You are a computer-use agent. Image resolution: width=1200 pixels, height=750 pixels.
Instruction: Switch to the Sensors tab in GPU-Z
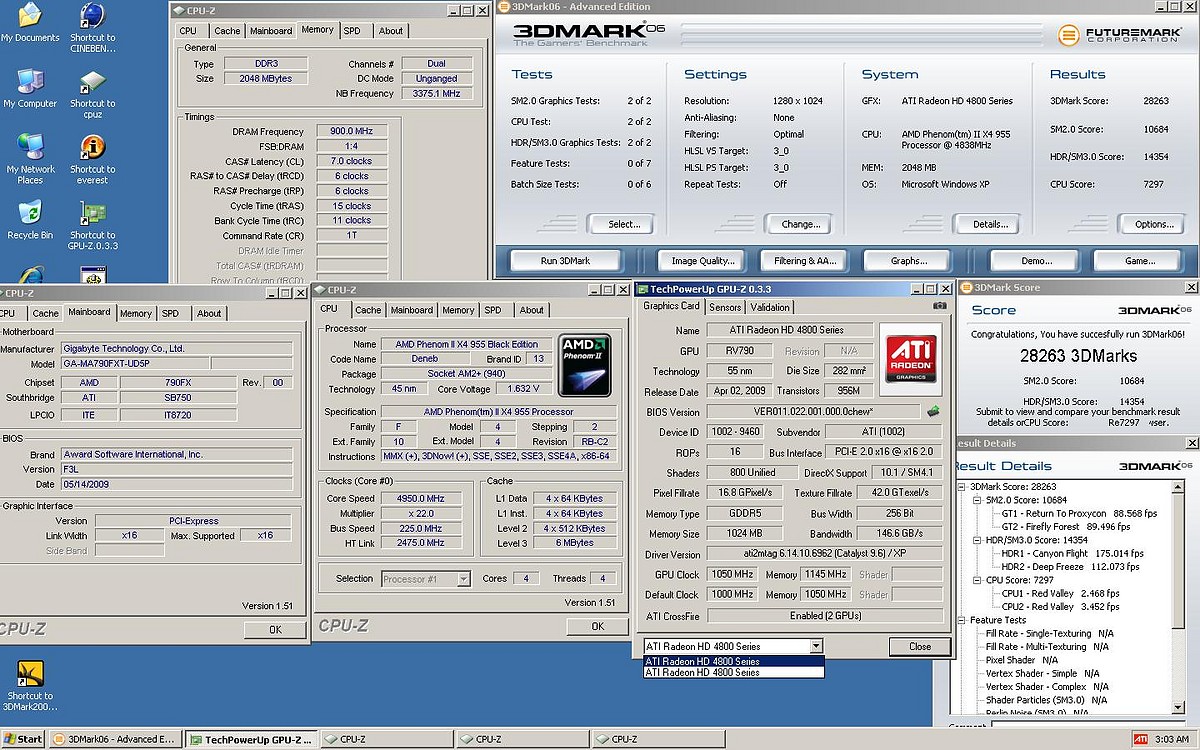coord(725,307)
